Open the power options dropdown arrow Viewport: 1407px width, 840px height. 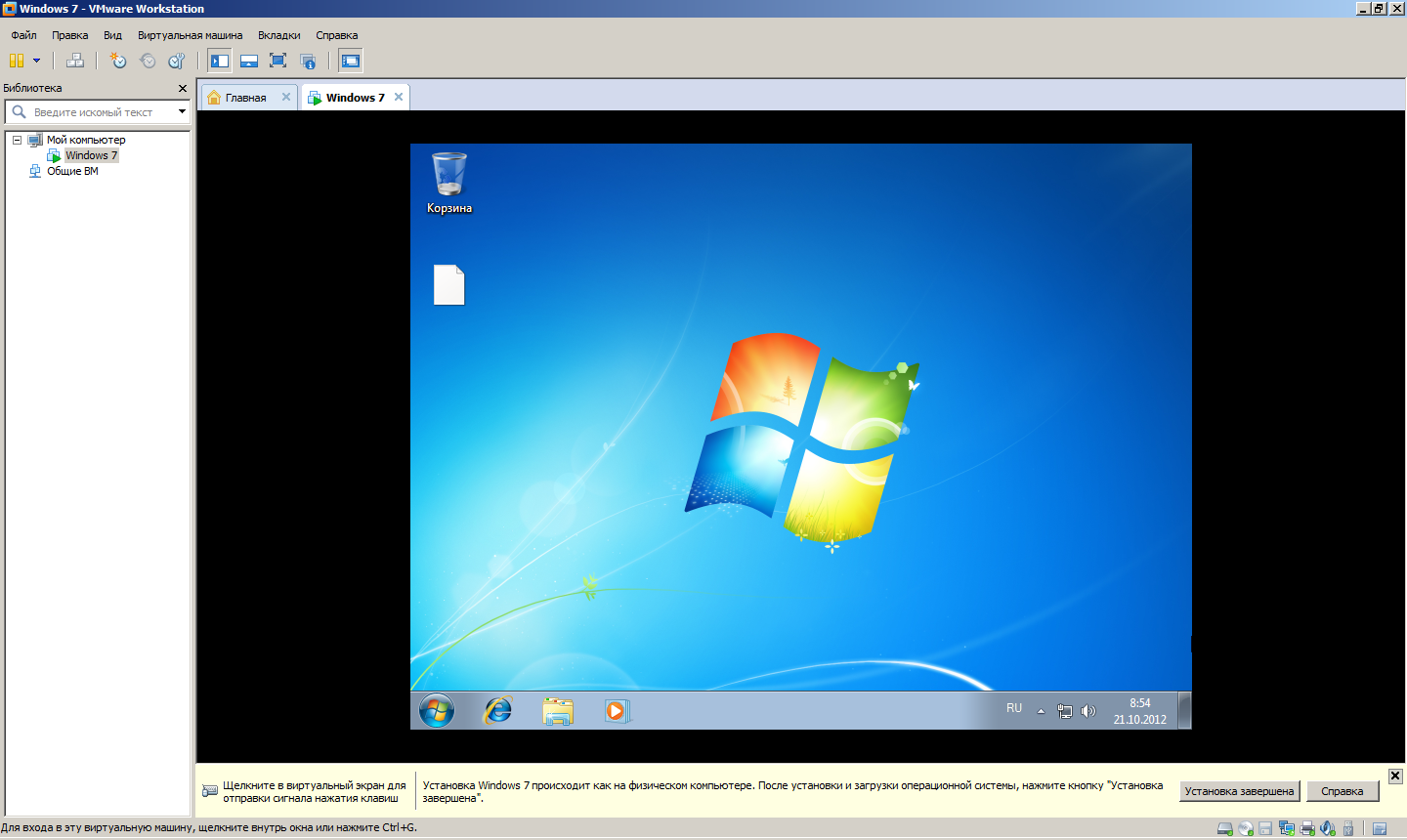coord(37,61)
